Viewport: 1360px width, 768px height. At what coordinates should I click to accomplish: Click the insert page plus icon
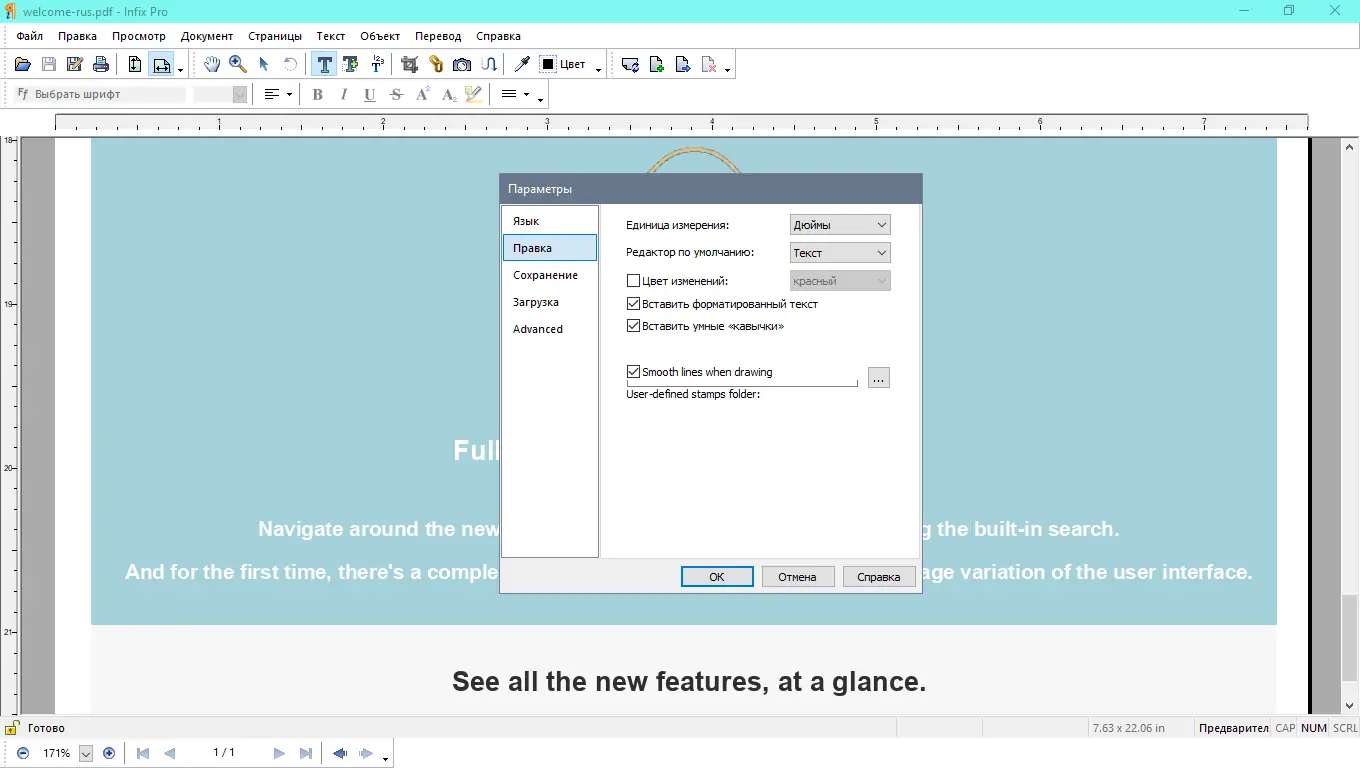(657, 65)
